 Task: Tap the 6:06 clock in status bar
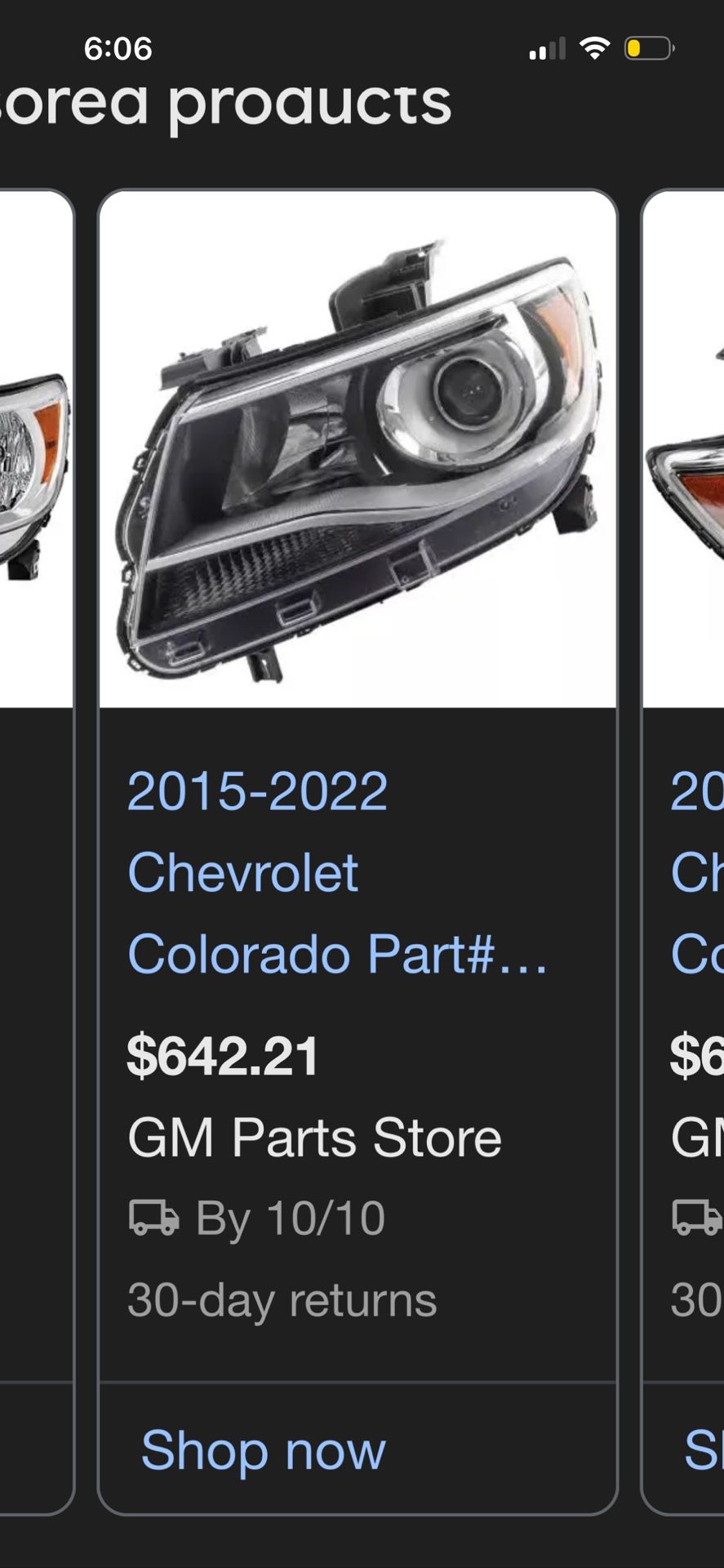[x=118, y=48]
